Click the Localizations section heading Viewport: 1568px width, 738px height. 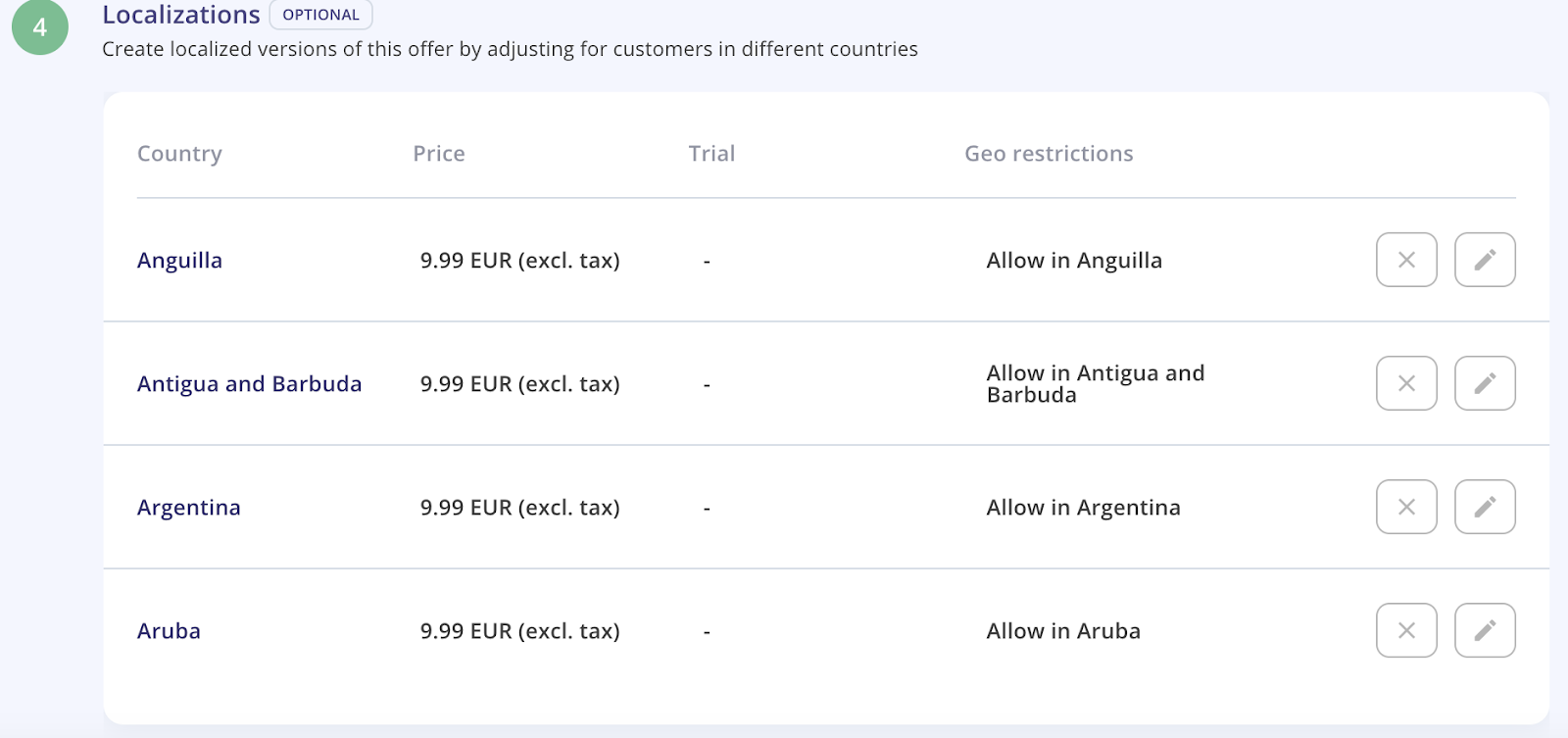[181, 15]
